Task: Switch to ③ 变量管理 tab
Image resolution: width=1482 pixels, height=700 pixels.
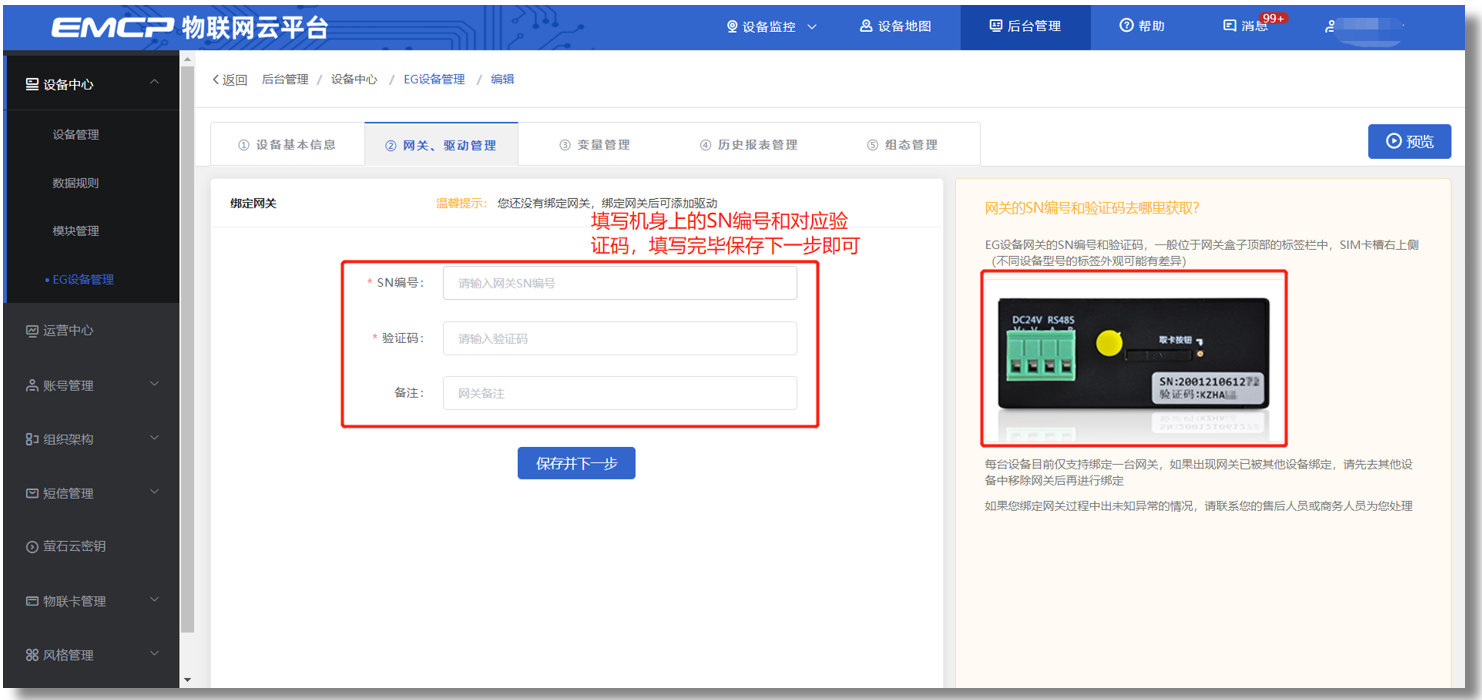Action: pos(595,145)
